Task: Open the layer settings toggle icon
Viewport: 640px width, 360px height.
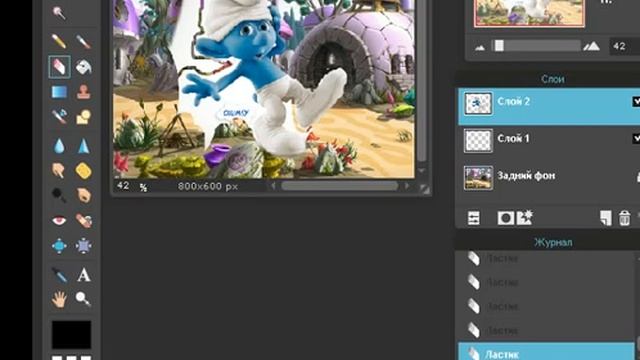Action: coord(474,218)
